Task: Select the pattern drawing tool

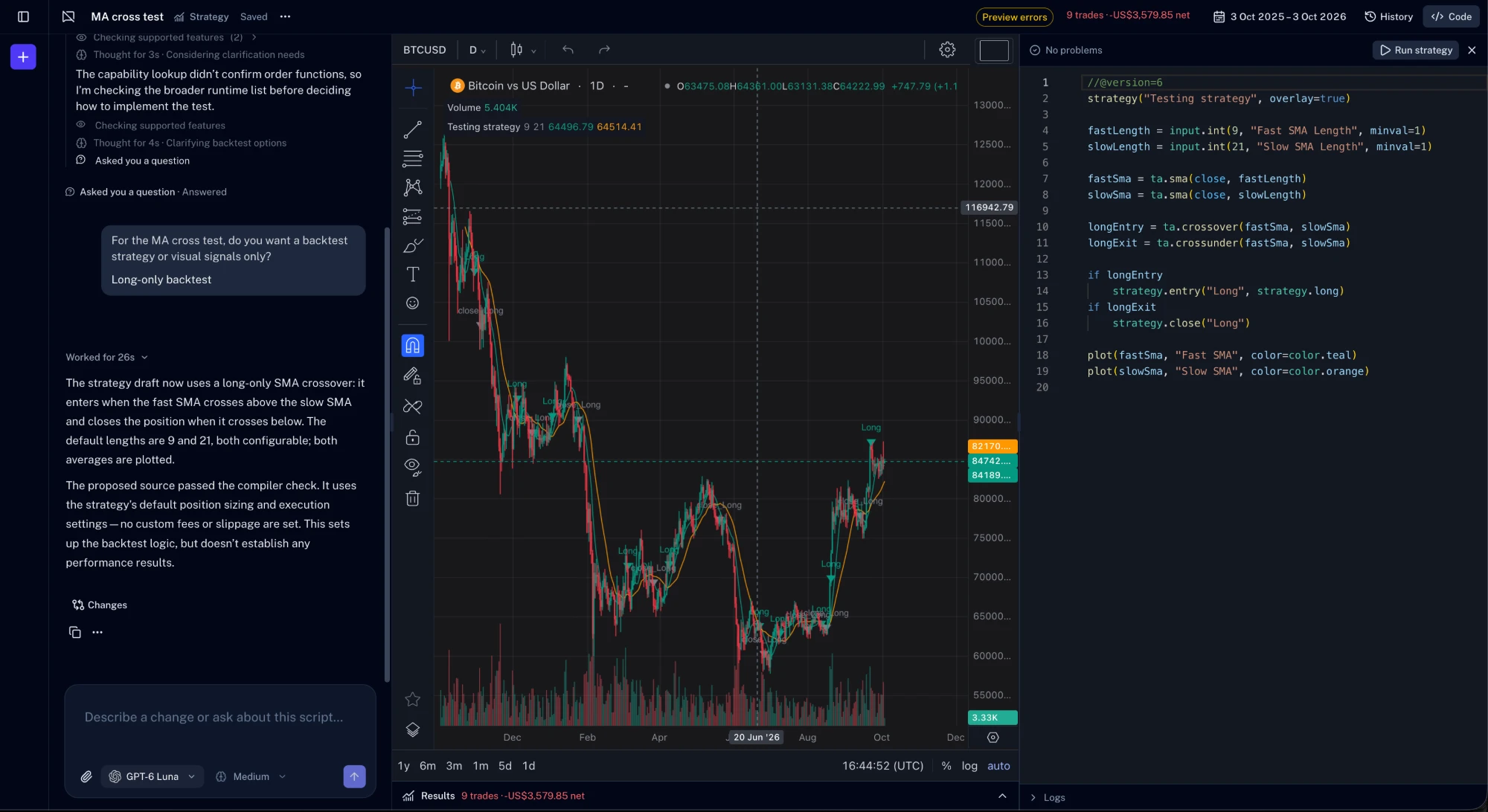Action: coord(413,187)
